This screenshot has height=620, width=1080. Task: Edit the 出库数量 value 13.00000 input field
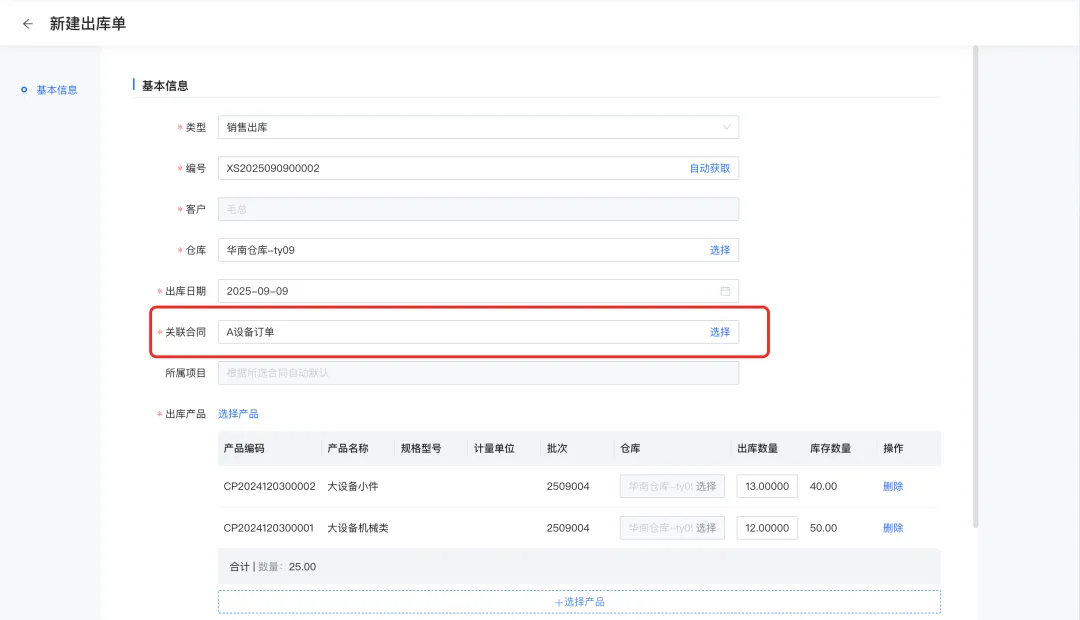click(x=766, y=486)
